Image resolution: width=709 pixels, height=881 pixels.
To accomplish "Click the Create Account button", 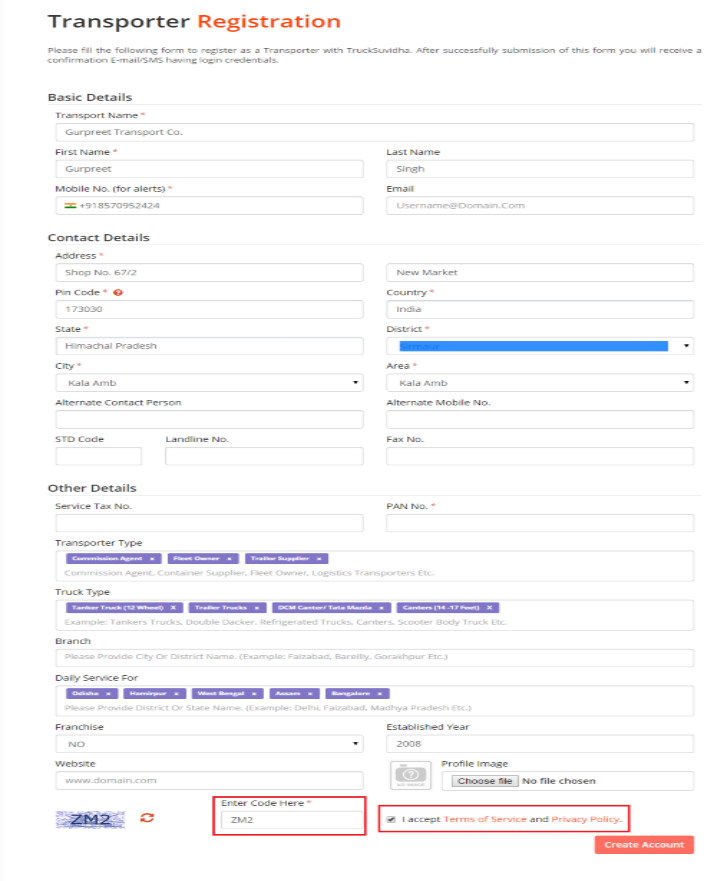I will tap(644, 845).
